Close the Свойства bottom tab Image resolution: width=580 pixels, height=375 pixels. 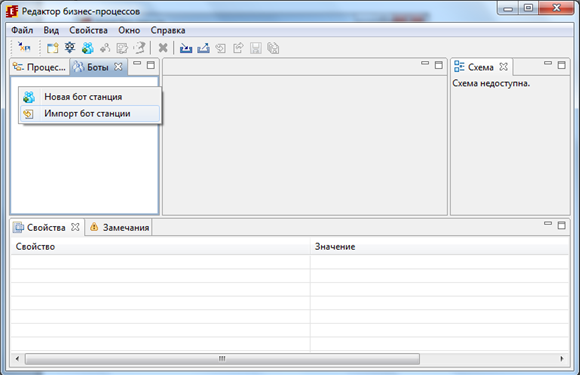[75, 227]
